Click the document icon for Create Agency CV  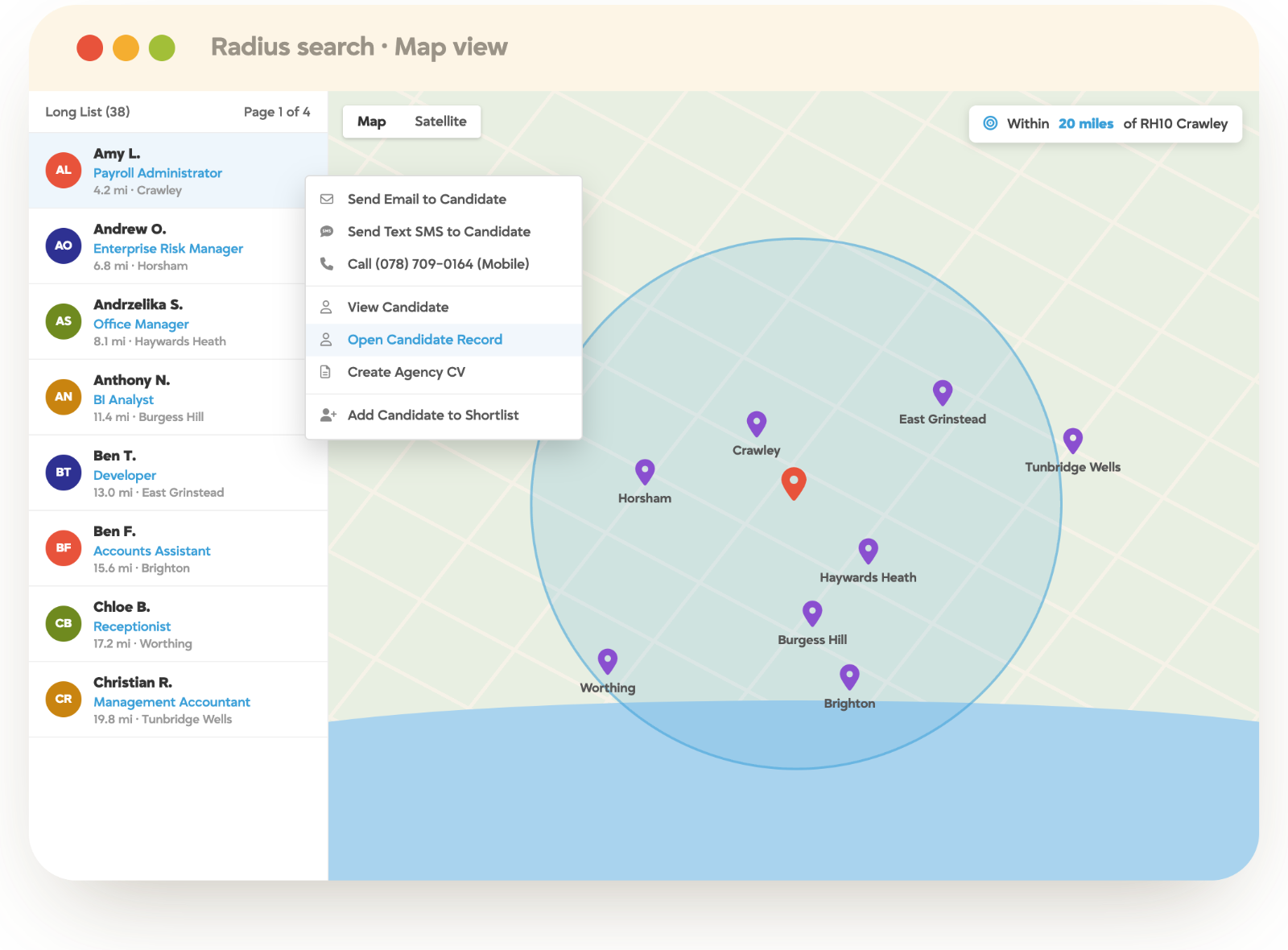coord(326,372)
